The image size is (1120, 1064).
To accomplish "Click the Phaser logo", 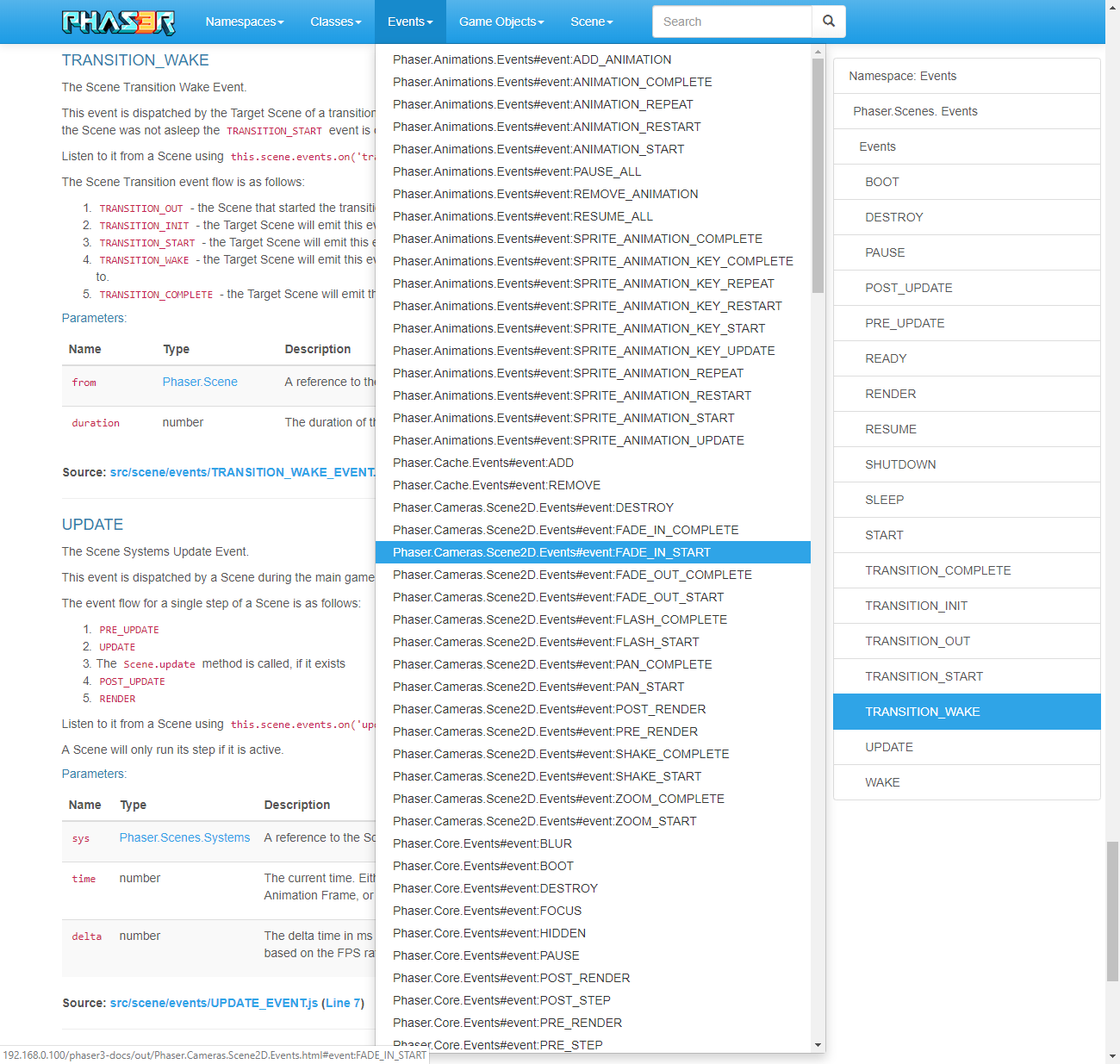I will coord(118,22).
